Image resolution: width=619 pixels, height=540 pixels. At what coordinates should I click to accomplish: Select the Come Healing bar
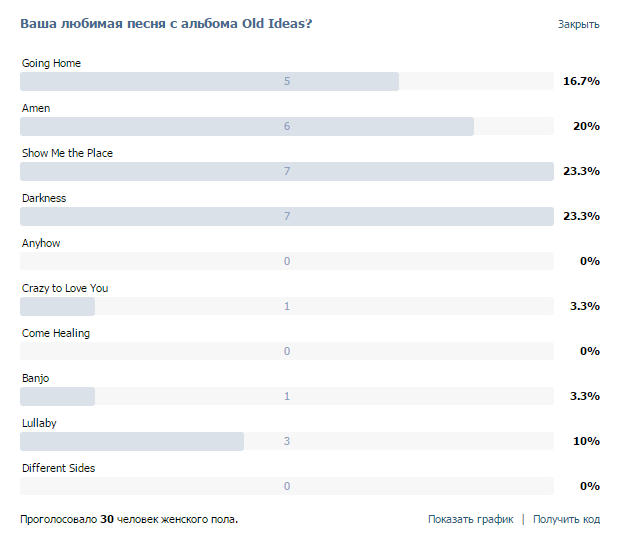(x=287, y=351)
